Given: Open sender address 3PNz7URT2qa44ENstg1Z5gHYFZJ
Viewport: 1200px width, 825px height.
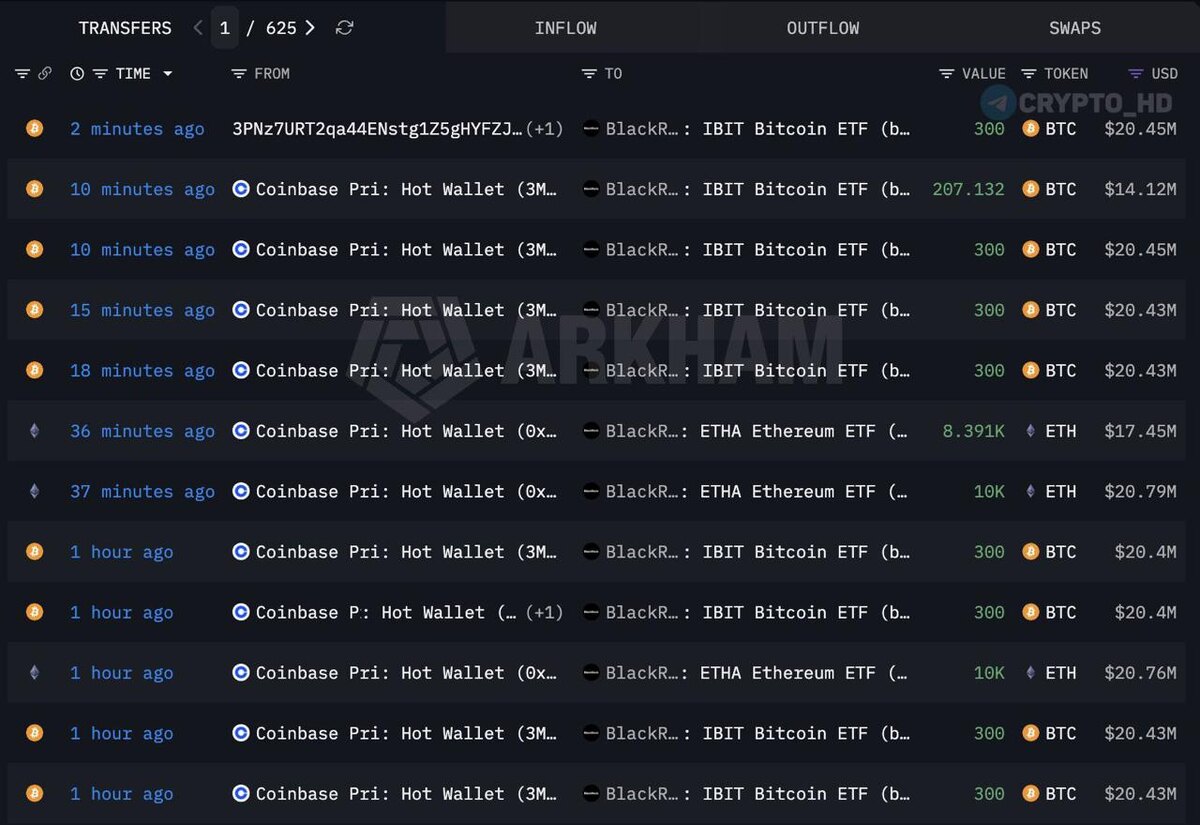Looking at the screenshot, I should pos(377,129).
